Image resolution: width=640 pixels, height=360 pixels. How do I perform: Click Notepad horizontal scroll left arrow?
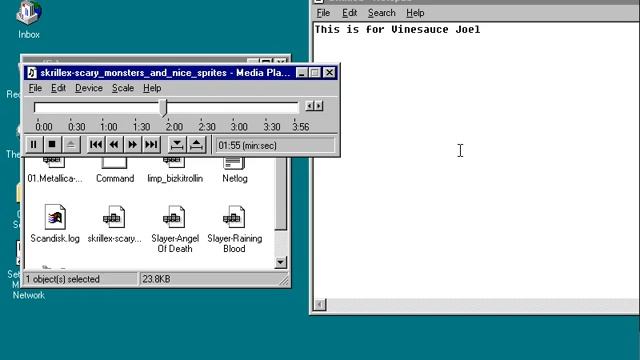click(320, 304)
